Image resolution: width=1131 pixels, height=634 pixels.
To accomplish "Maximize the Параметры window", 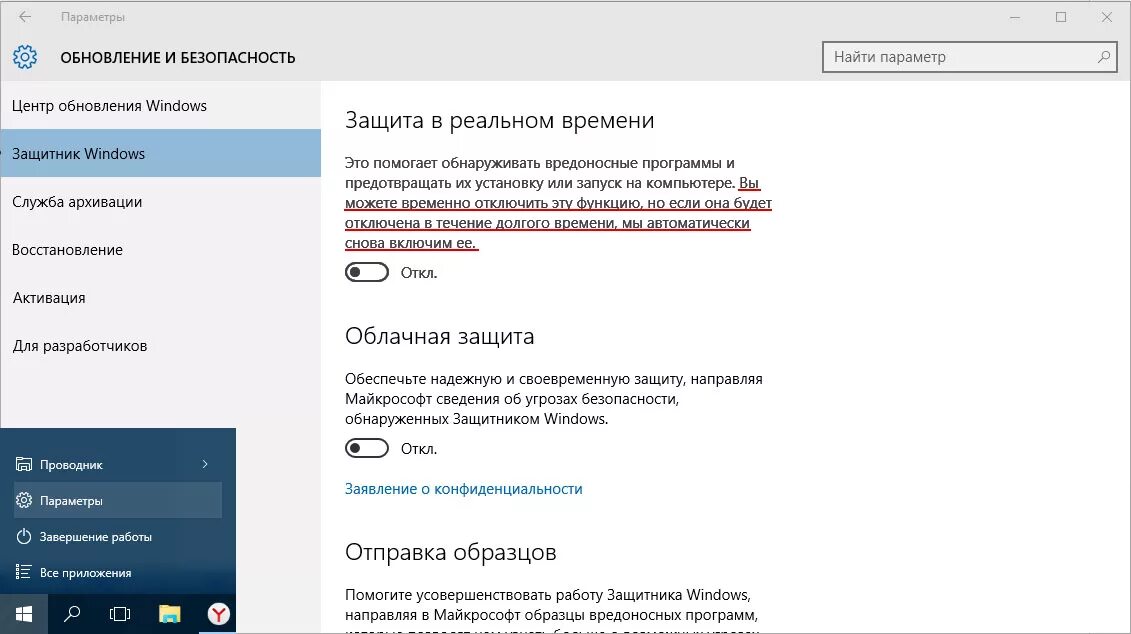I will pos(1061,17).
